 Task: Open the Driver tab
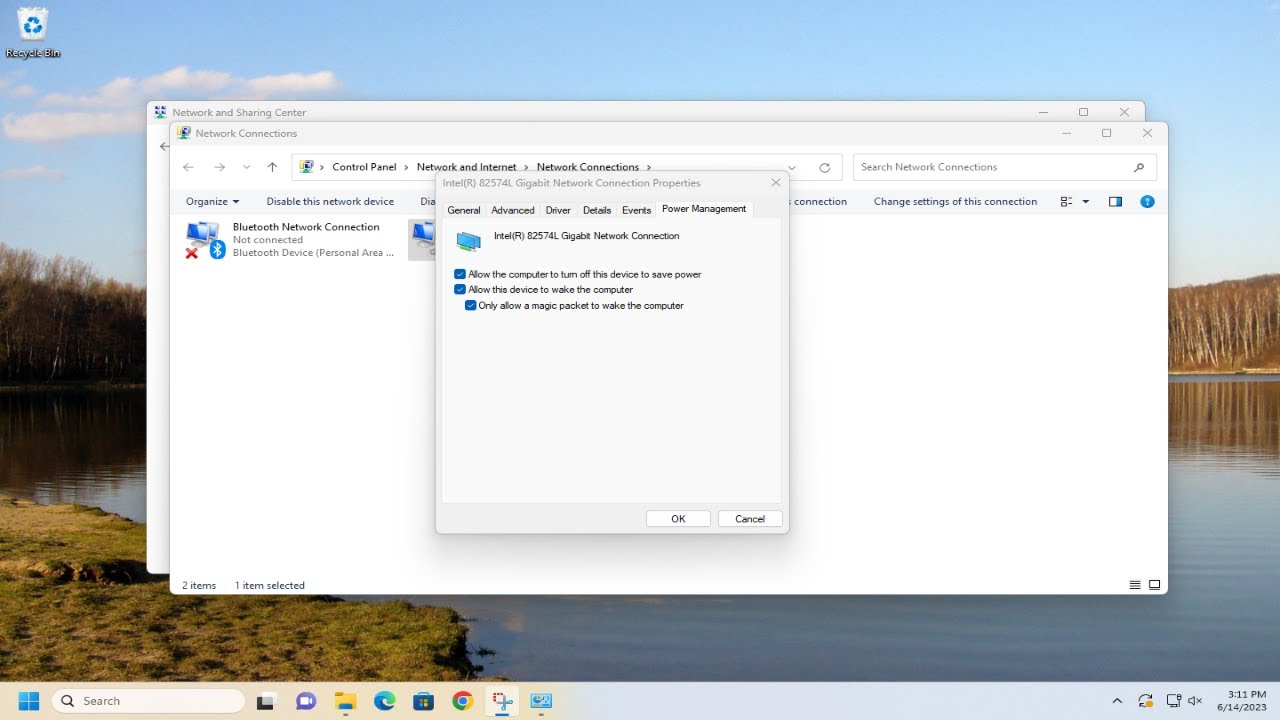pos(558,210)
